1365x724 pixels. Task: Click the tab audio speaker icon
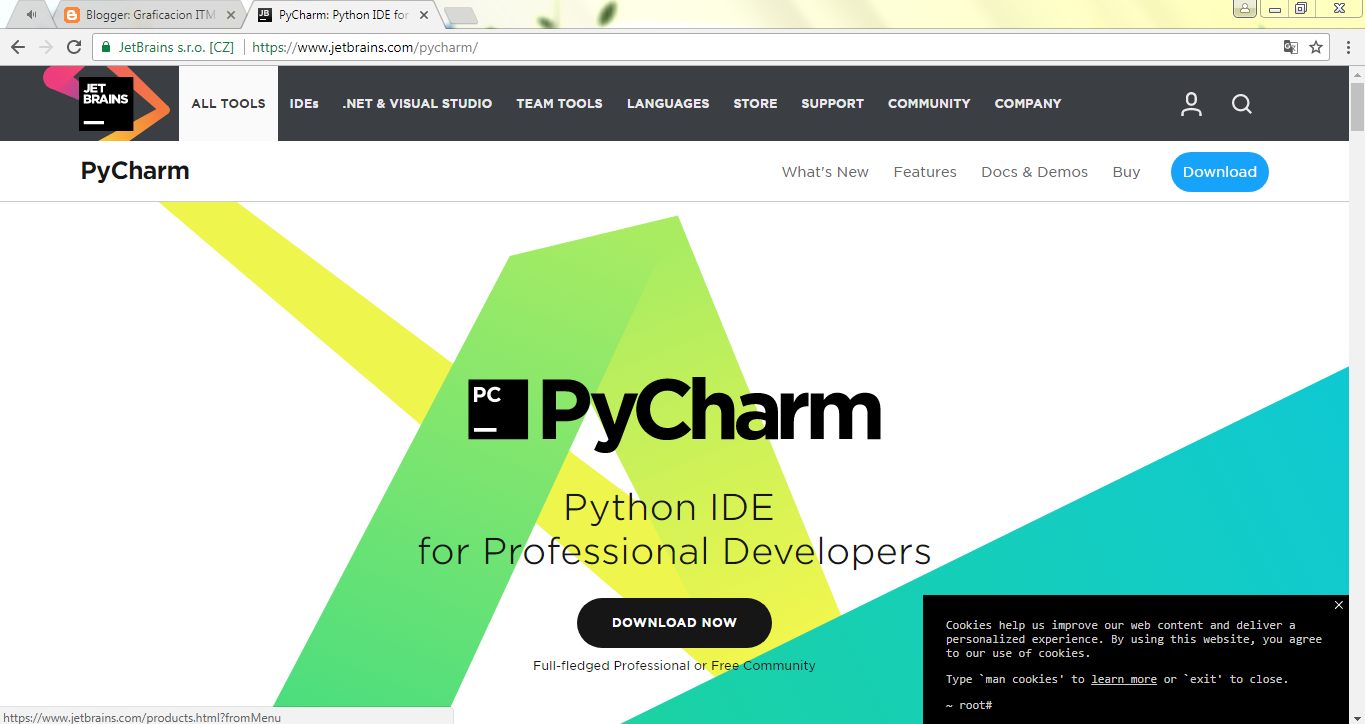[x=32, y=15]
